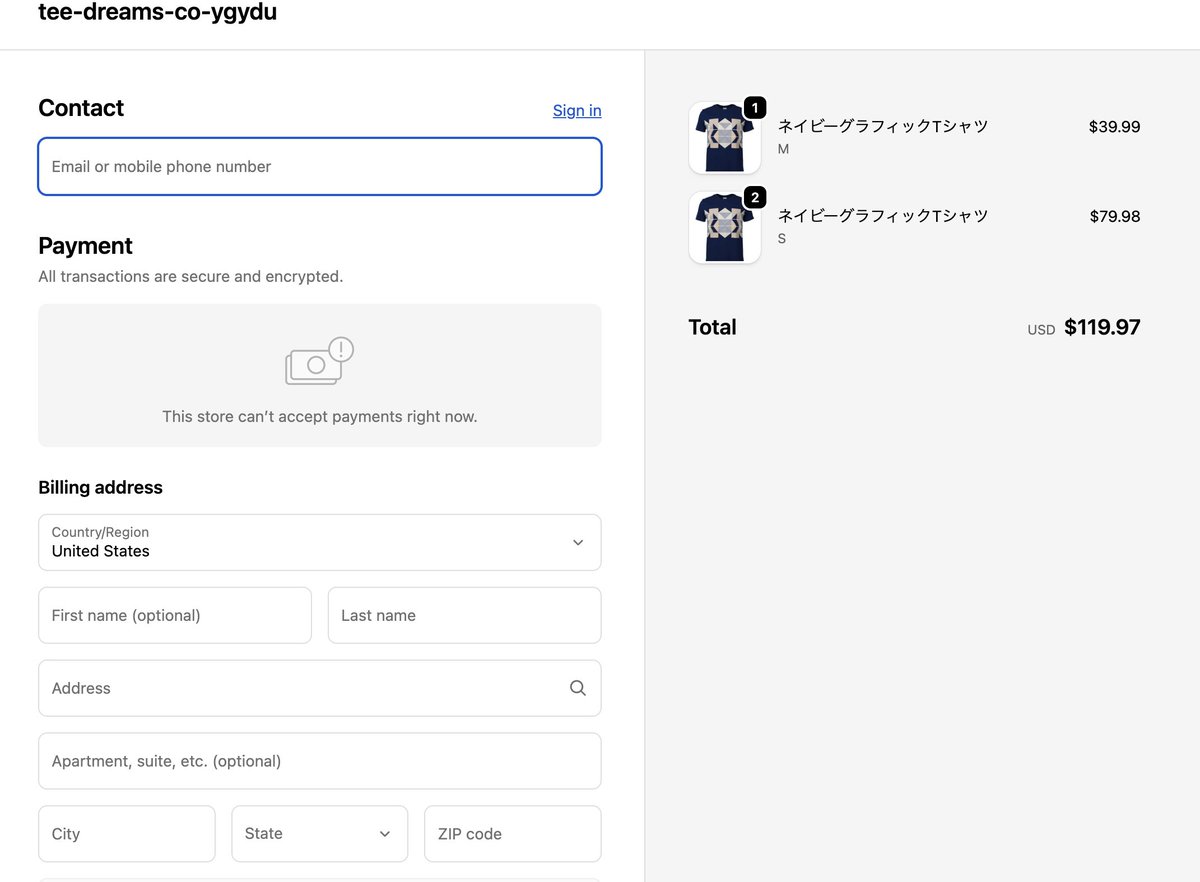The width and height of the screenshot is (1200, 882).
Task: Click the quantity badge showing 2
Action: (x=754, y=198)
